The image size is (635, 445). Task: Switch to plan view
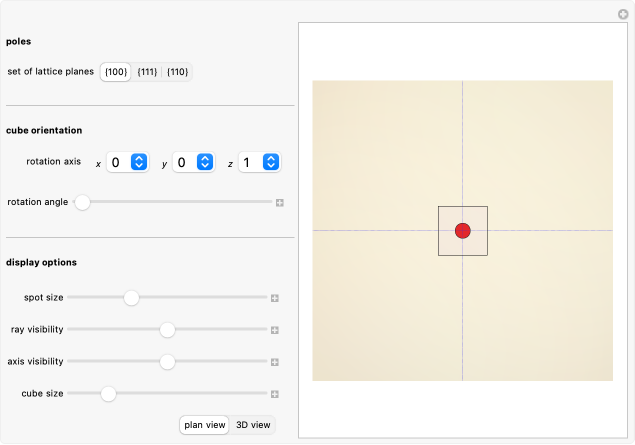click(x=205, y=425)
